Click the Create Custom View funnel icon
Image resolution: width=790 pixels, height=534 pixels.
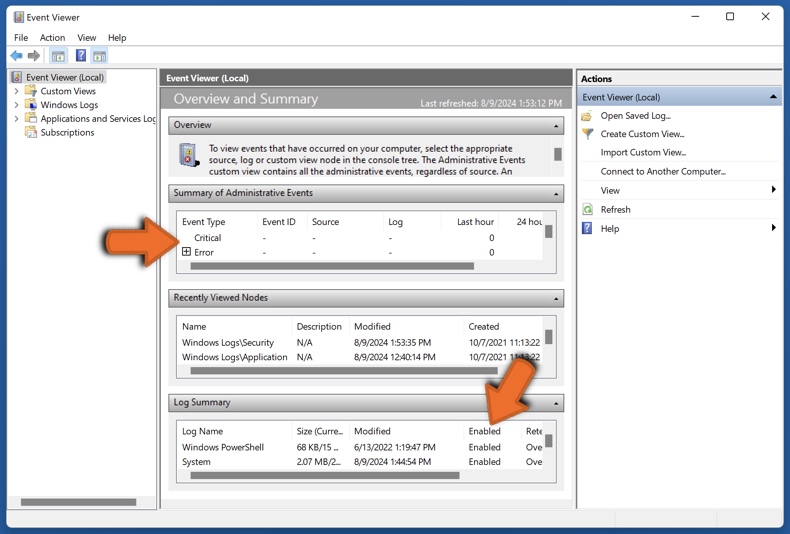coord(587,134)
